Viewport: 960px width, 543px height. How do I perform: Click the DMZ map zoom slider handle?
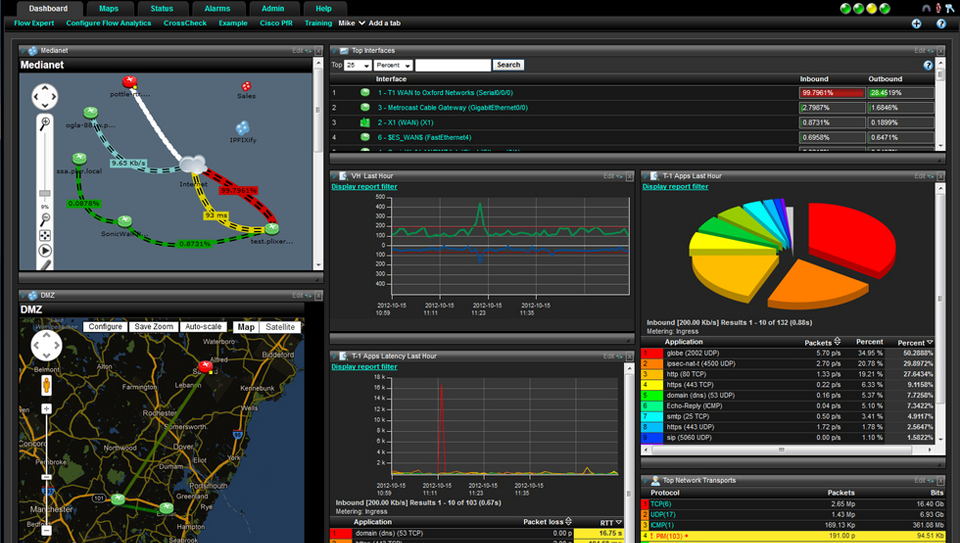pyautogui.click(x=47, y=477)
